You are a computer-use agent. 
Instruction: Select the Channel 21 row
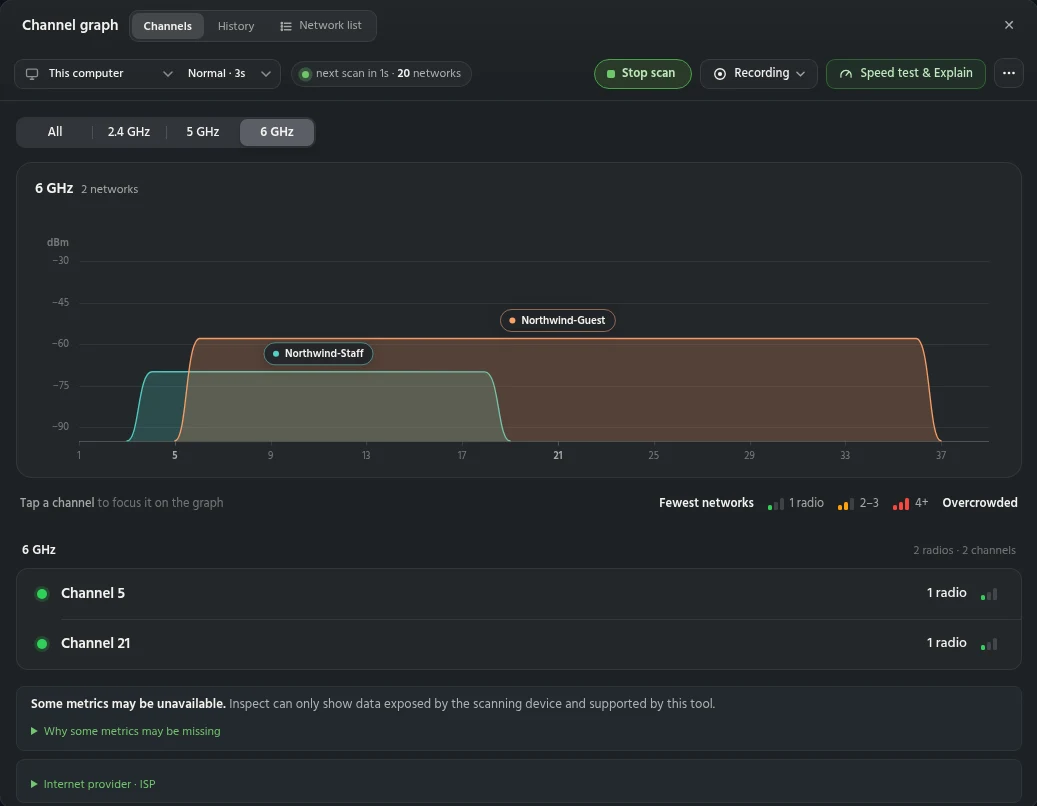pos(518,643)
